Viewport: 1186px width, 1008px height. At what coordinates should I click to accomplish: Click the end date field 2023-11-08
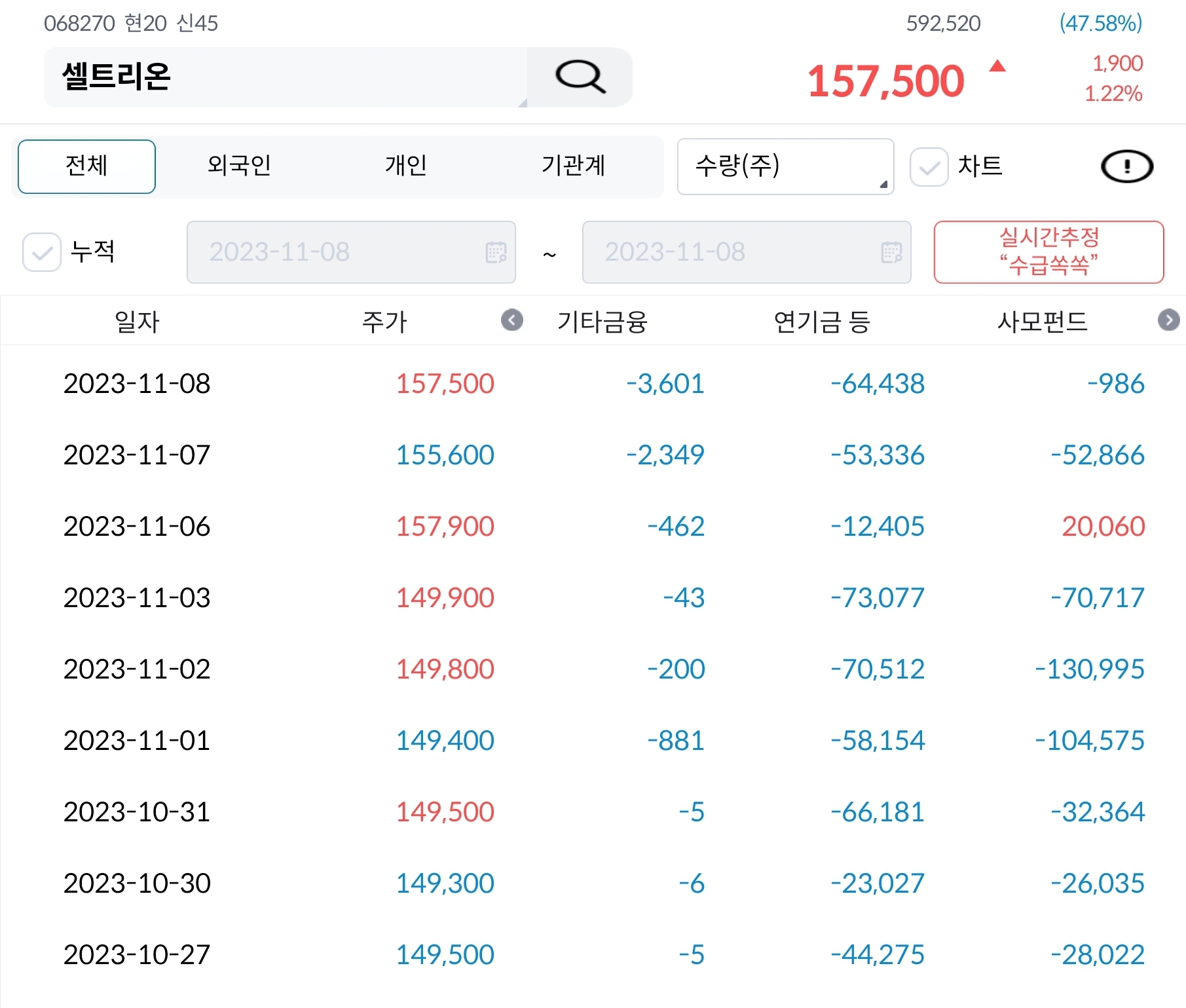(x=747, y=252)
